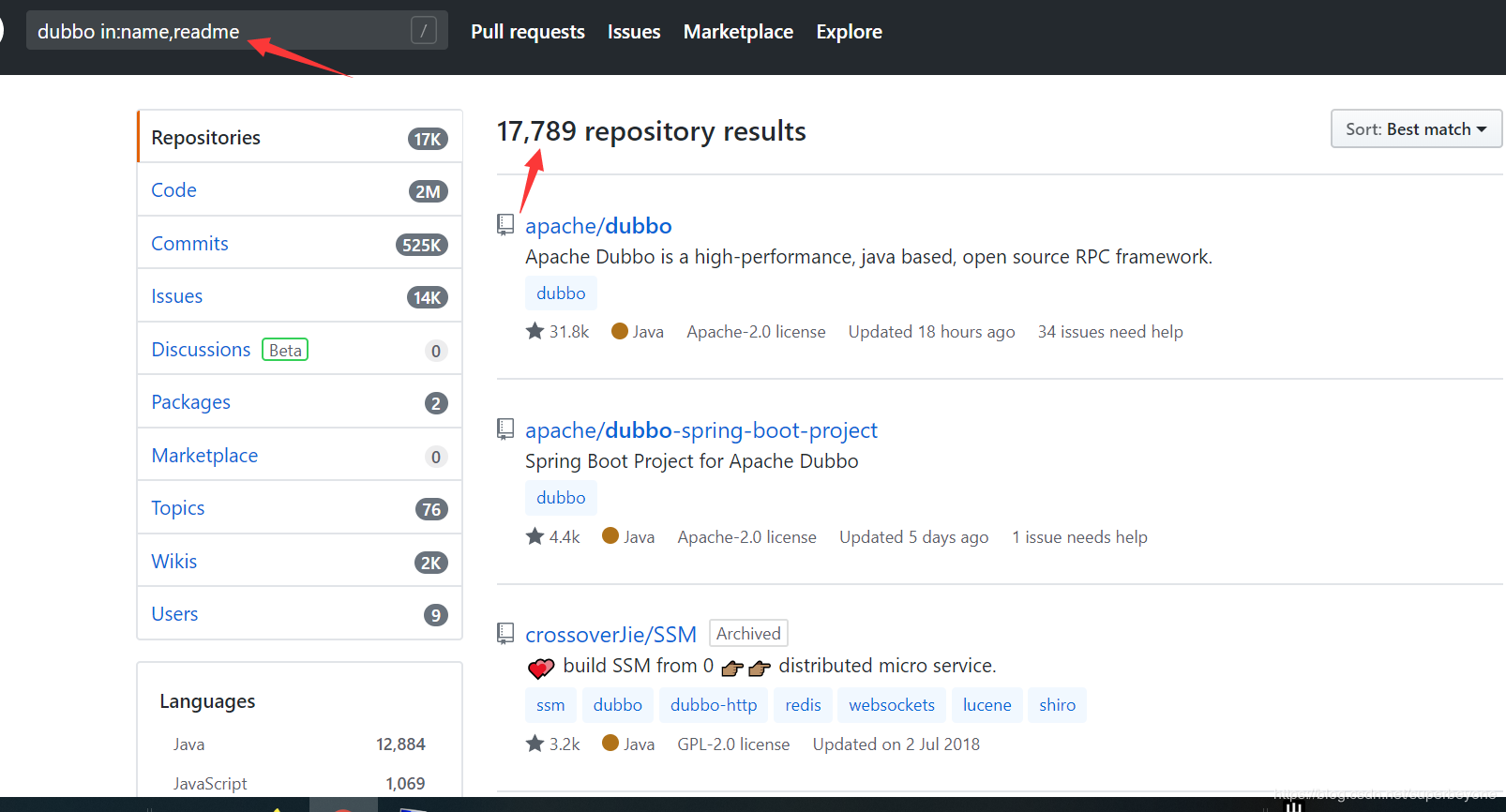Go to Marketplace in the top navigation

[x=738, y=32]
